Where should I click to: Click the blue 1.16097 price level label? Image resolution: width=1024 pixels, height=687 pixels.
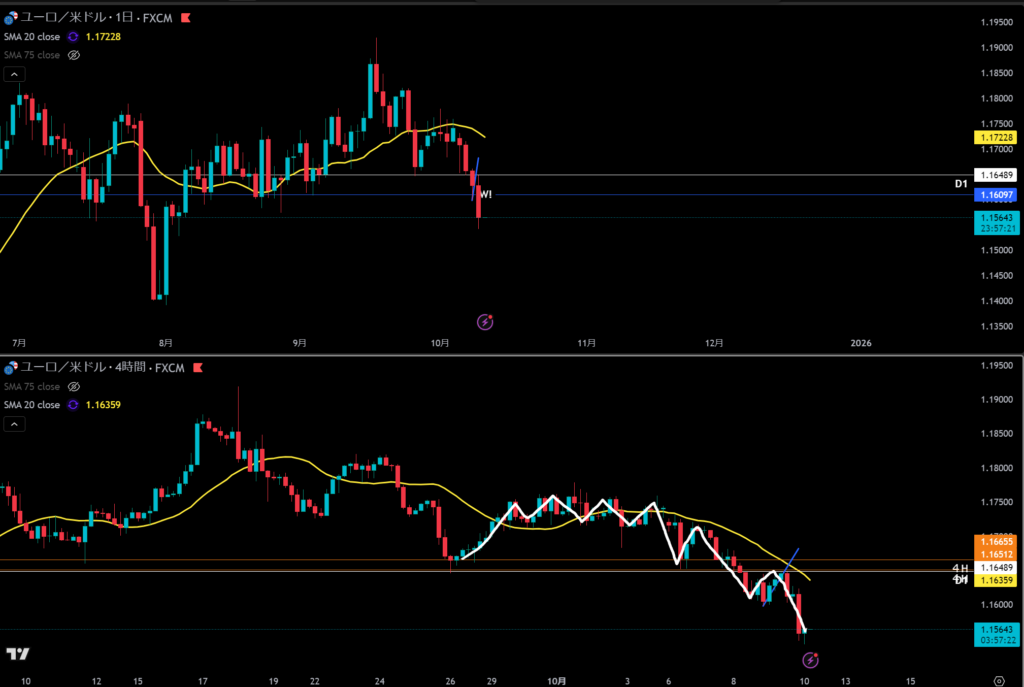(x=996, y=195)
